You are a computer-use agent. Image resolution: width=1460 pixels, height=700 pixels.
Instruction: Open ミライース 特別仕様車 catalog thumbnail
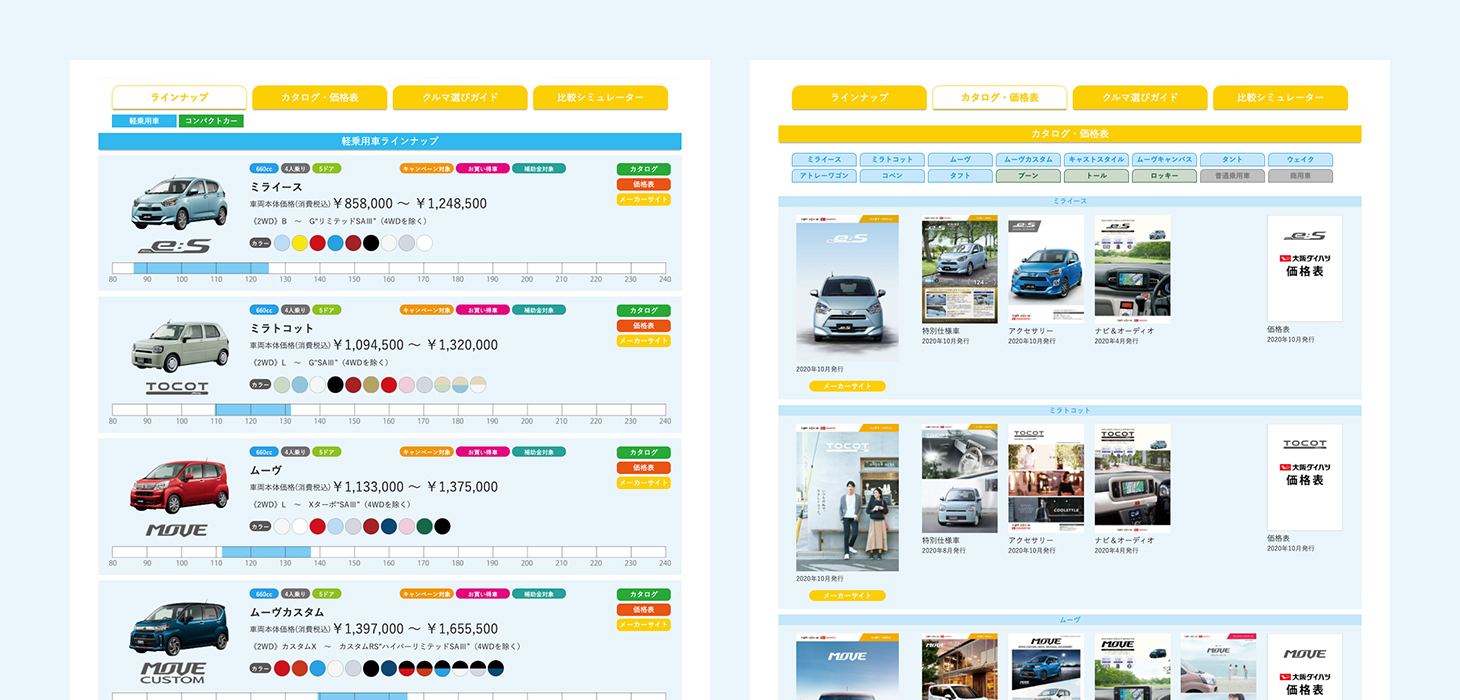click(959, 269)
